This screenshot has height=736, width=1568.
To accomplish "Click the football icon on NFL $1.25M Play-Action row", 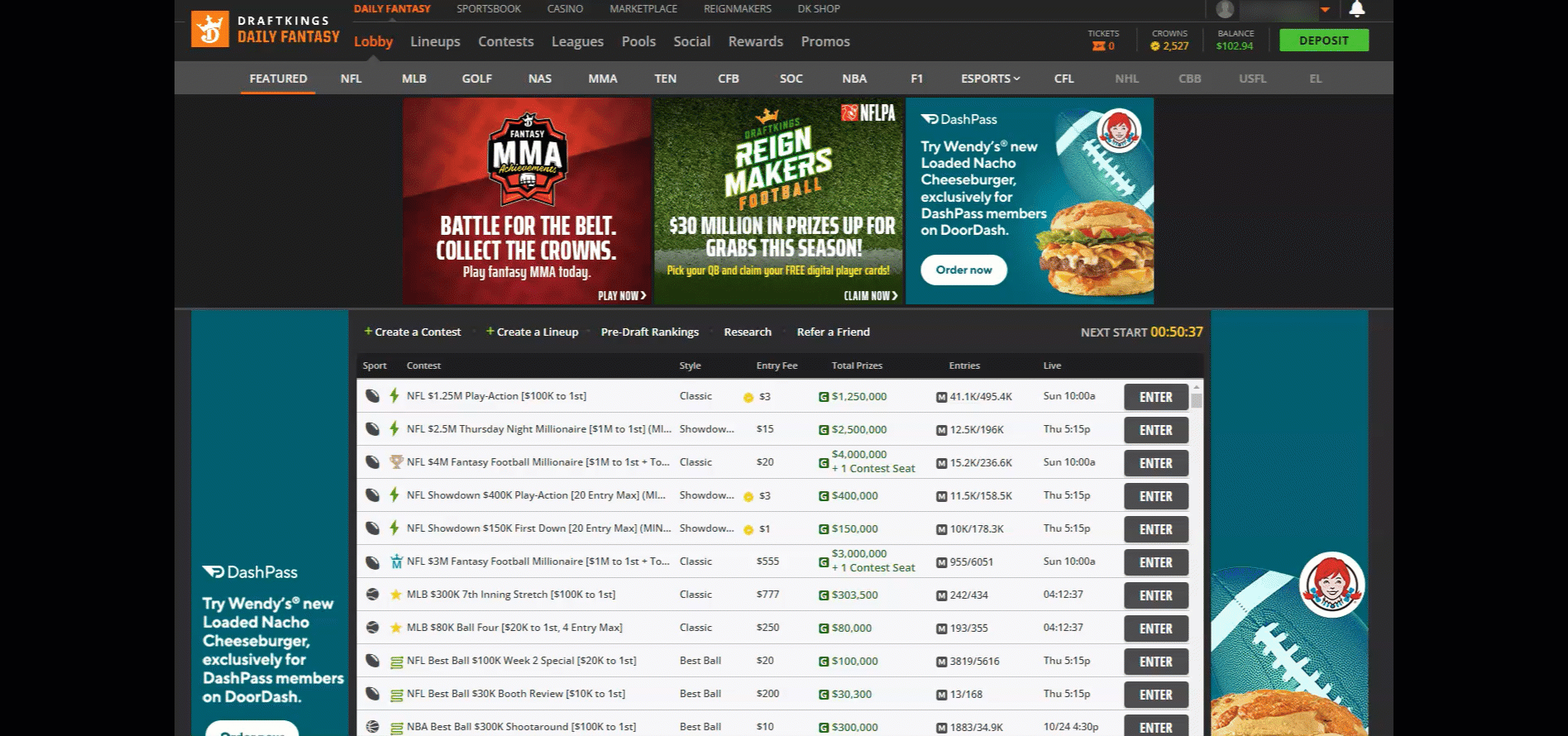I will 372,396.
